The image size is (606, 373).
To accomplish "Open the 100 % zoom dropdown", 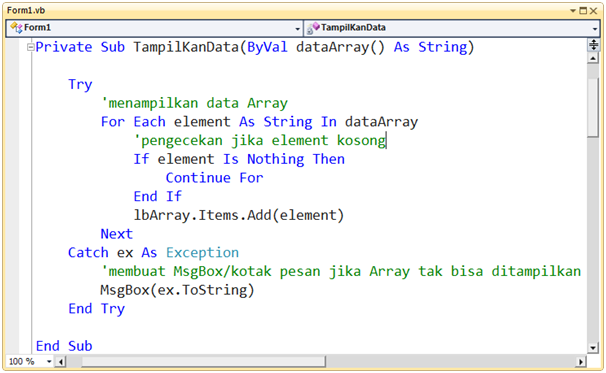I will [49, 362].
